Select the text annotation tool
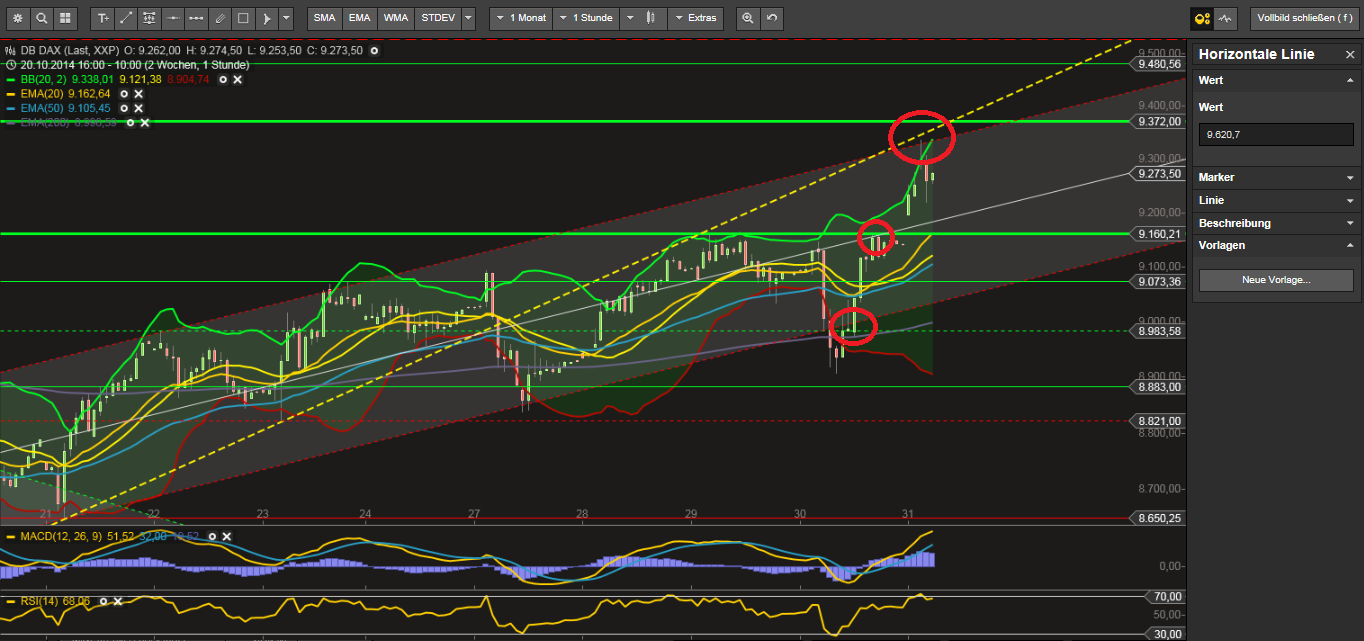Image resolution: width=1364 pixels, height=641 pixels. 102,18
